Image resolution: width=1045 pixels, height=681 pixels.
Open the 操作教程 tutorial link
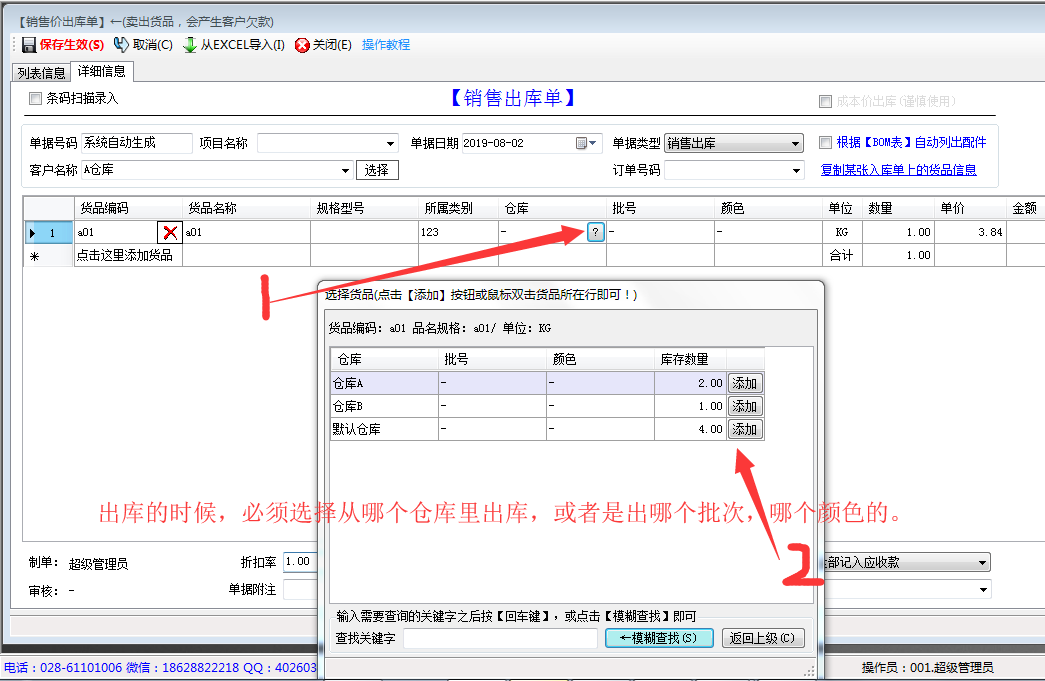coord(386,45)
